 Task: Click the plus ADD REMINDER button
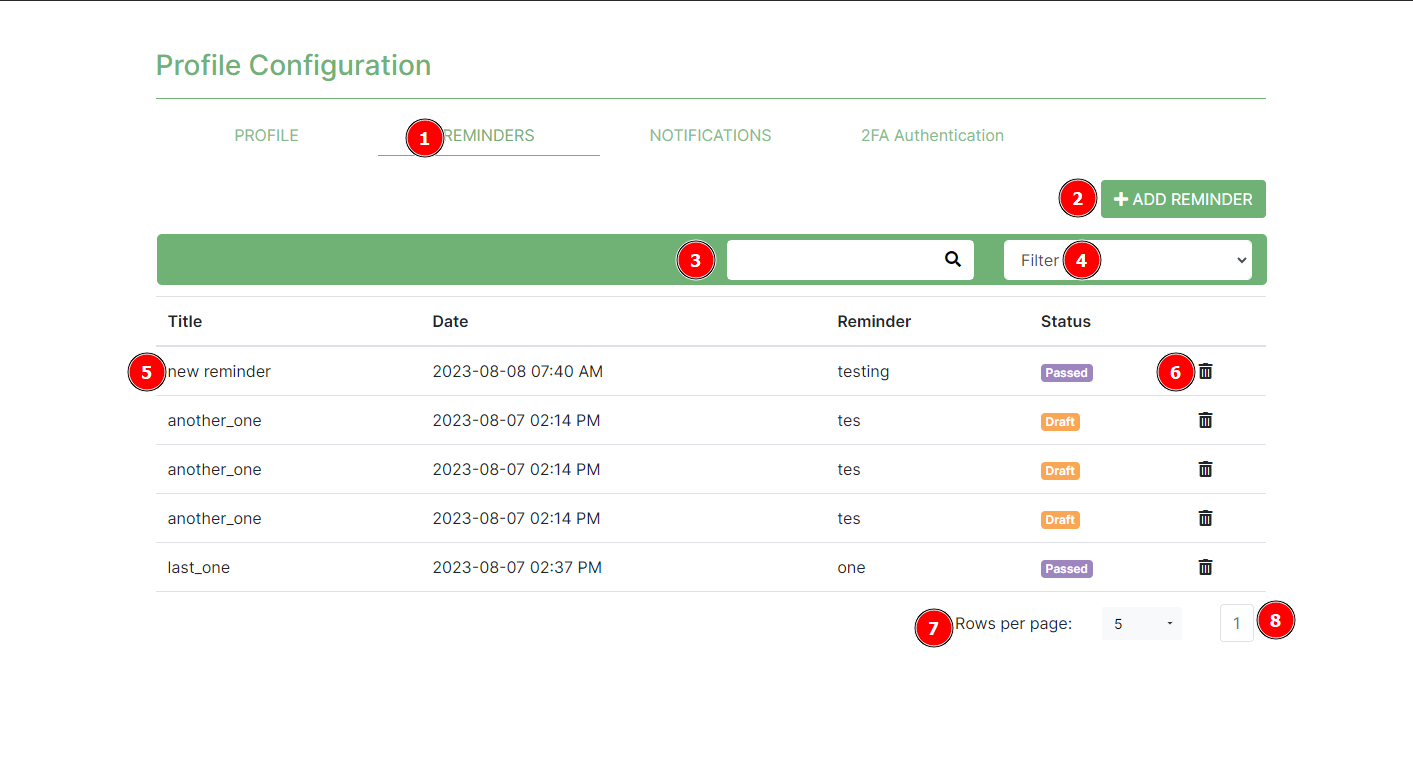point(1183,199)
